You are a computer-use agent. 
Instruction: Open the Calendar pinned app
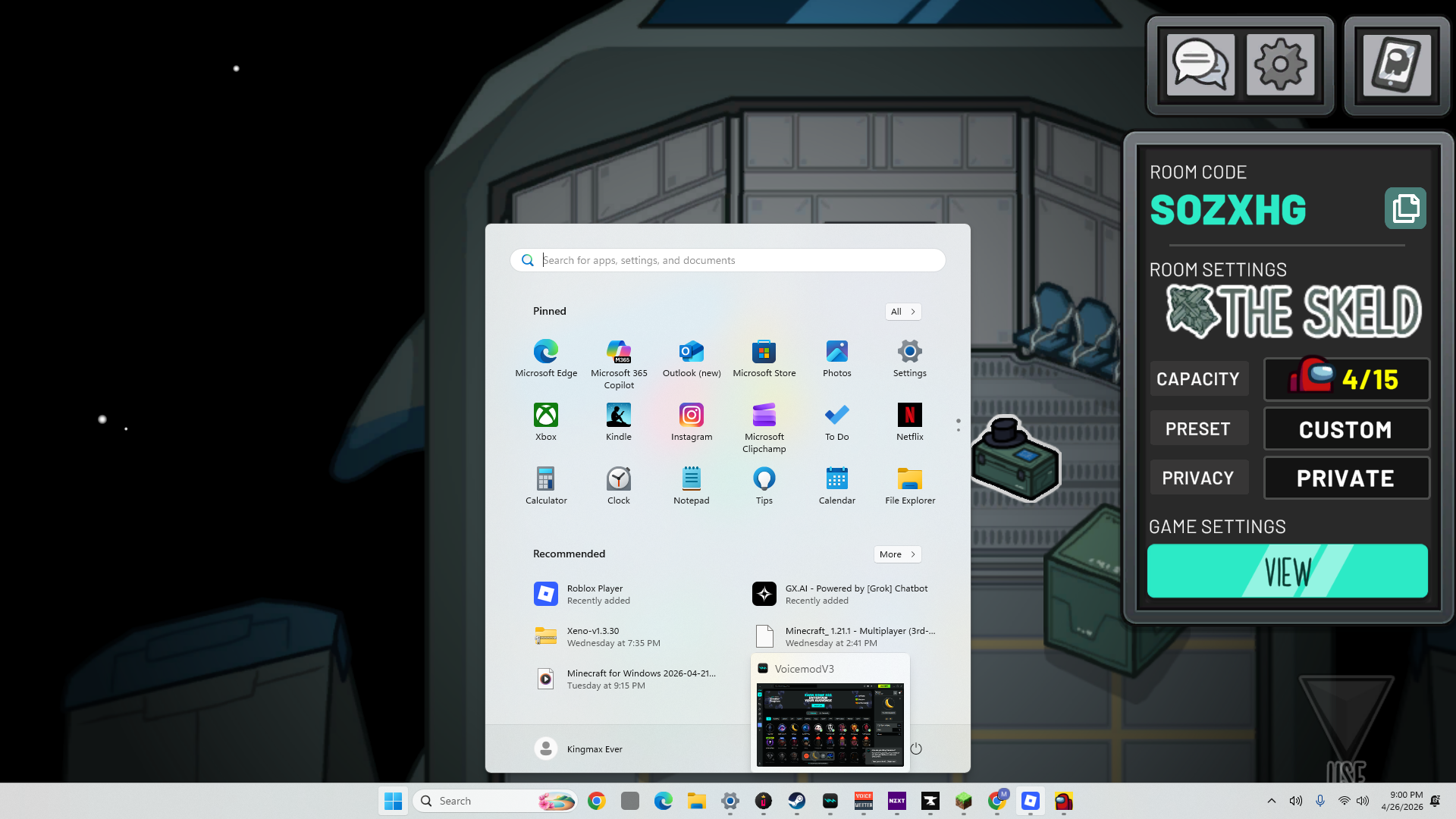837,486
